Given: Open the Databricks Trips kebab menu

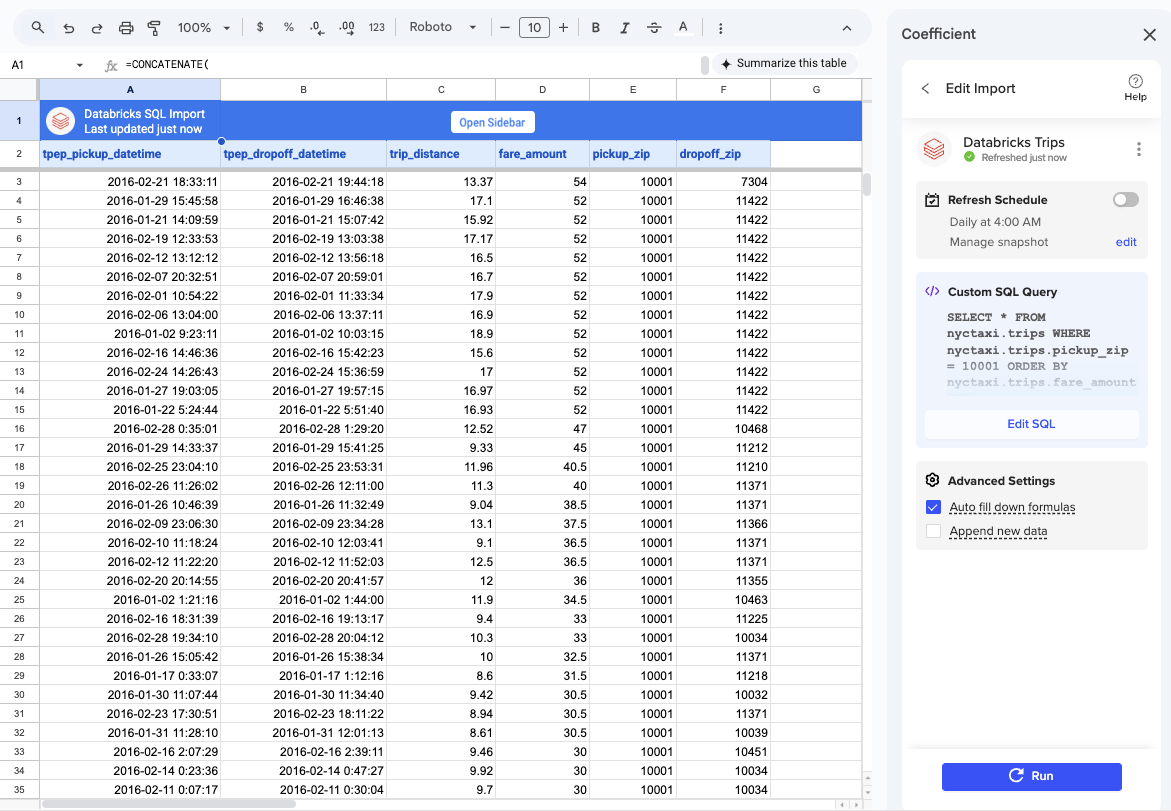Looking at the screenshot, I should point(1139,149).
